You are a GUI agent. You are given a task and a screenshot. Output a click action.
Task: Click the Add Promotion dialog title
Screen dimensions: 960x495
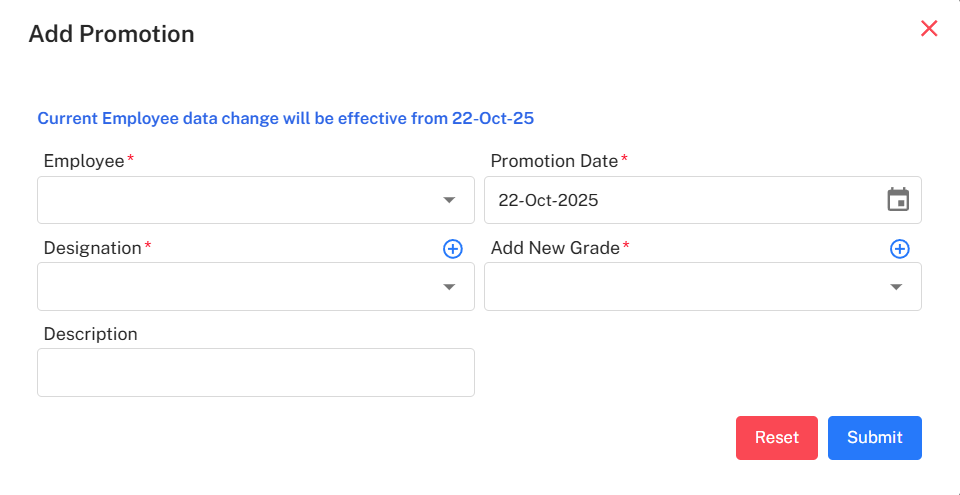(x=111, y=34)
